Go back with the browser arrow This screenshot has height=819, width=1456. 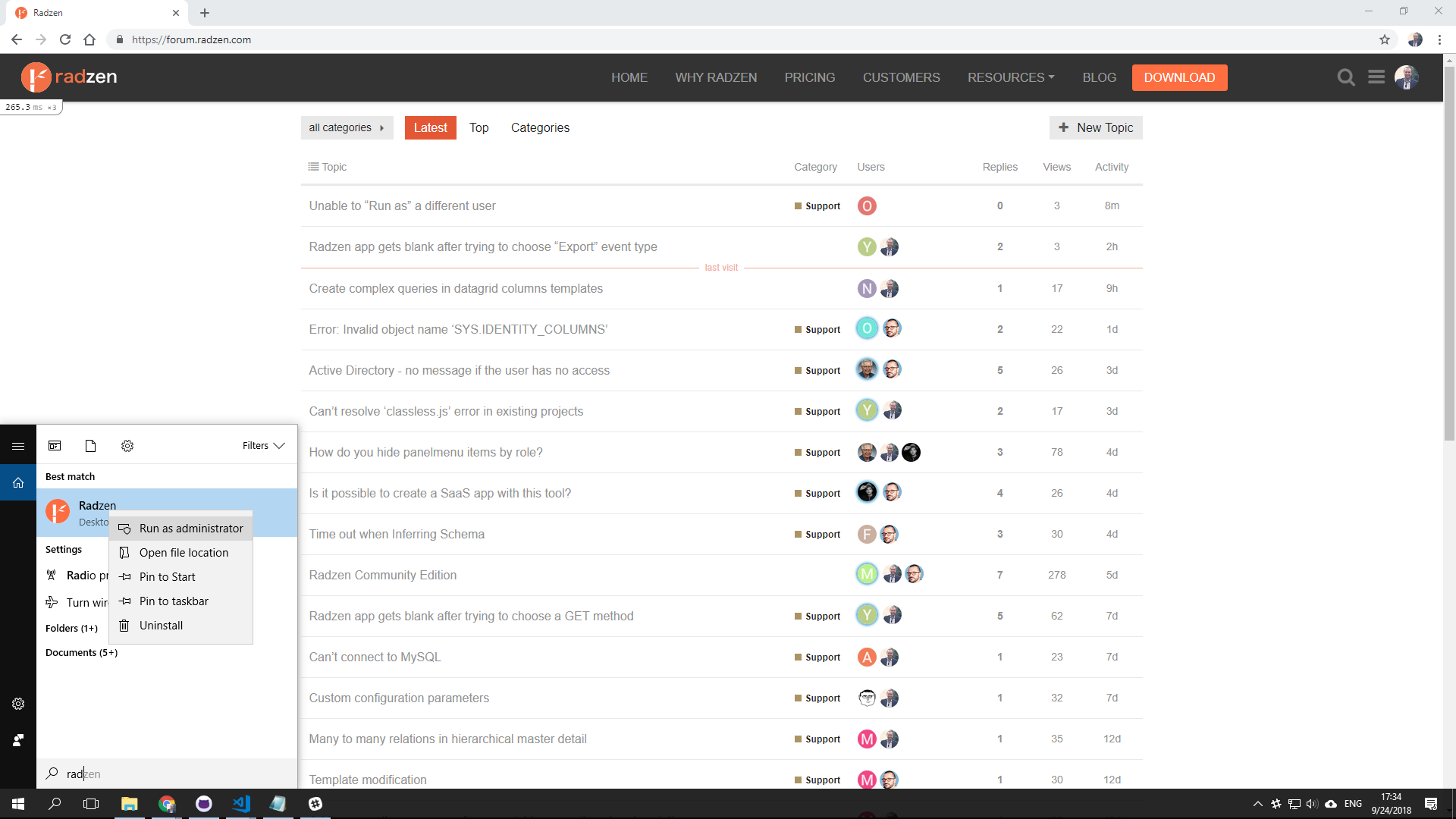17,39
